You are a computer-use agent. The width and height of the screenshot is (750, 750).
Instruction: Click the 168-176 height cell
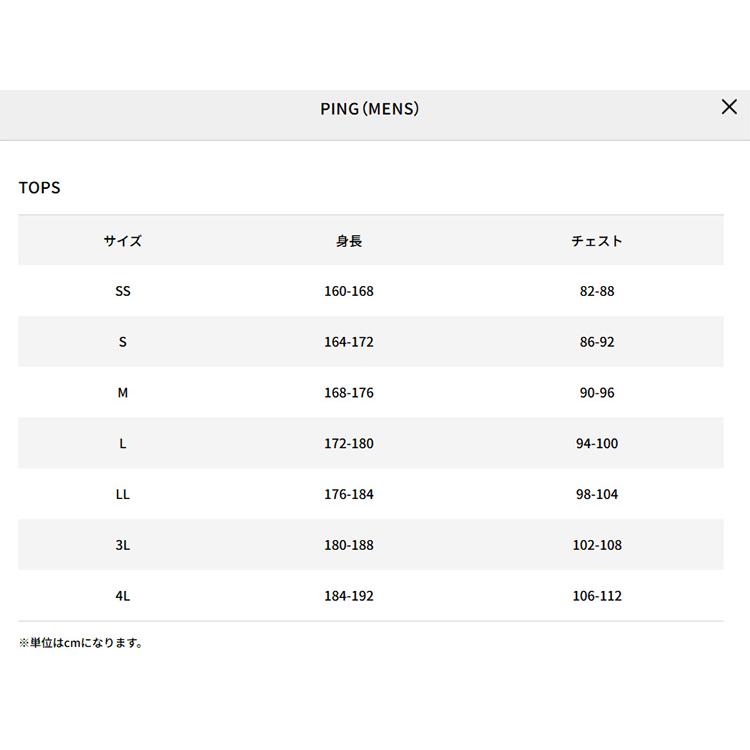(349, 393)
